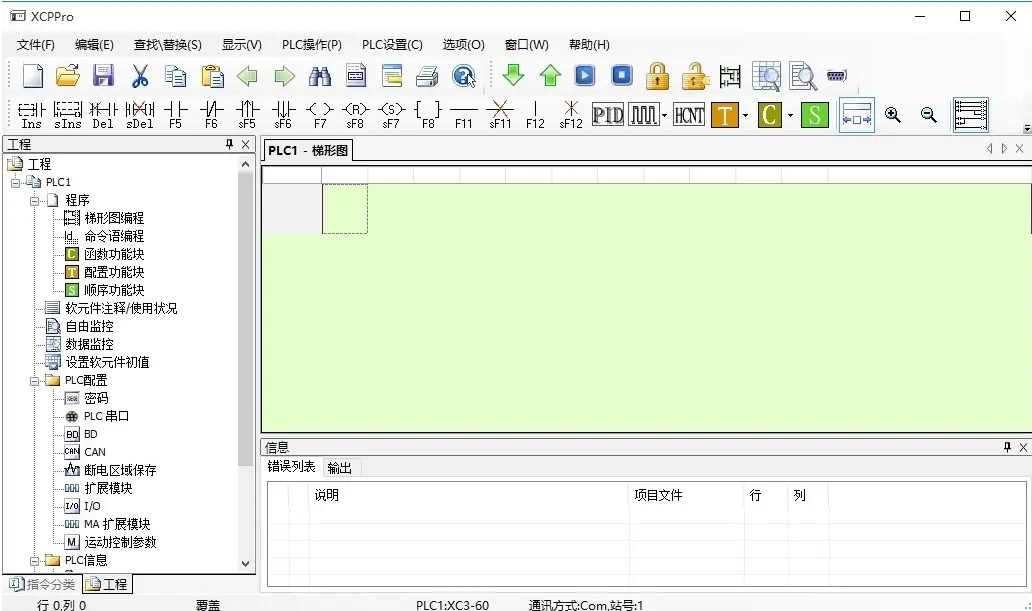The height and width of the screenshot is (611, 1032).
Task: Insert a reset coil with the sF8 tool
Action: pyautogui.click(x=354, y=114)
